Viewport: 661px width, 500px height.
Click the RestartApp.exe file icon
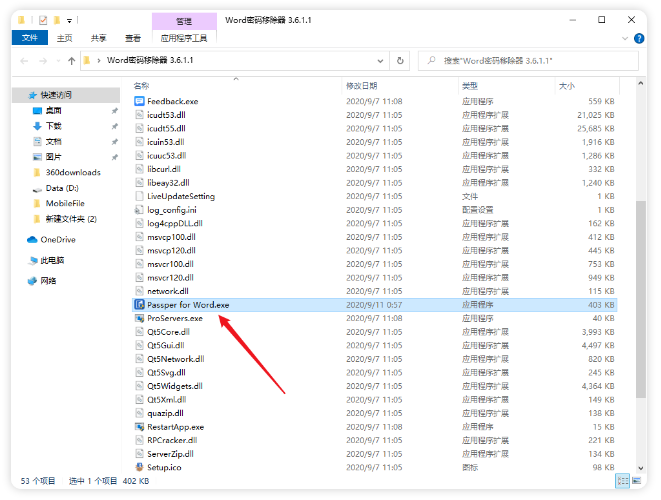point(139,426)
